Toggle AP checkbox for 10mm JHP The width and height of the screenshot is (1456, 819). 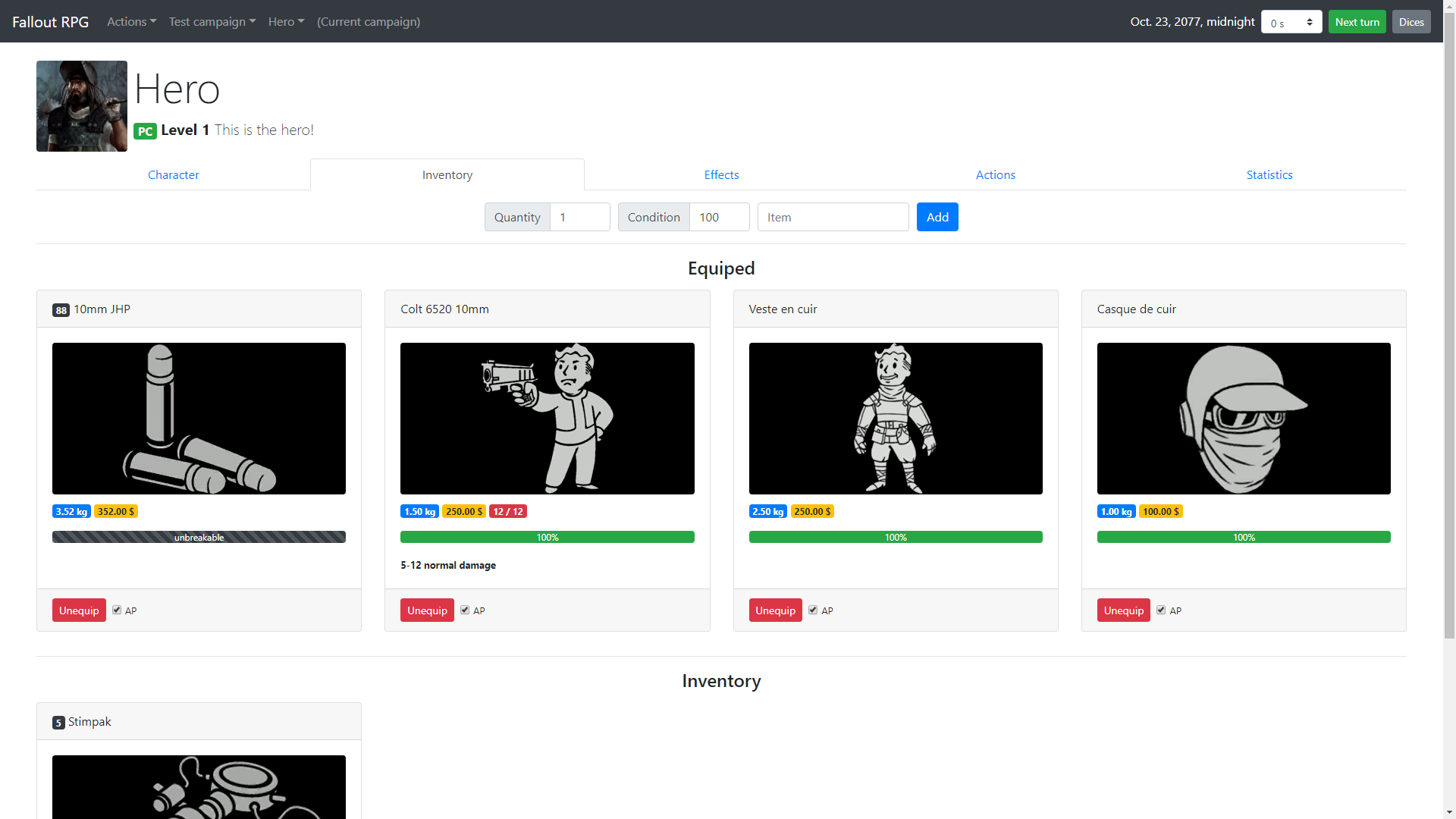pos(117,610)
